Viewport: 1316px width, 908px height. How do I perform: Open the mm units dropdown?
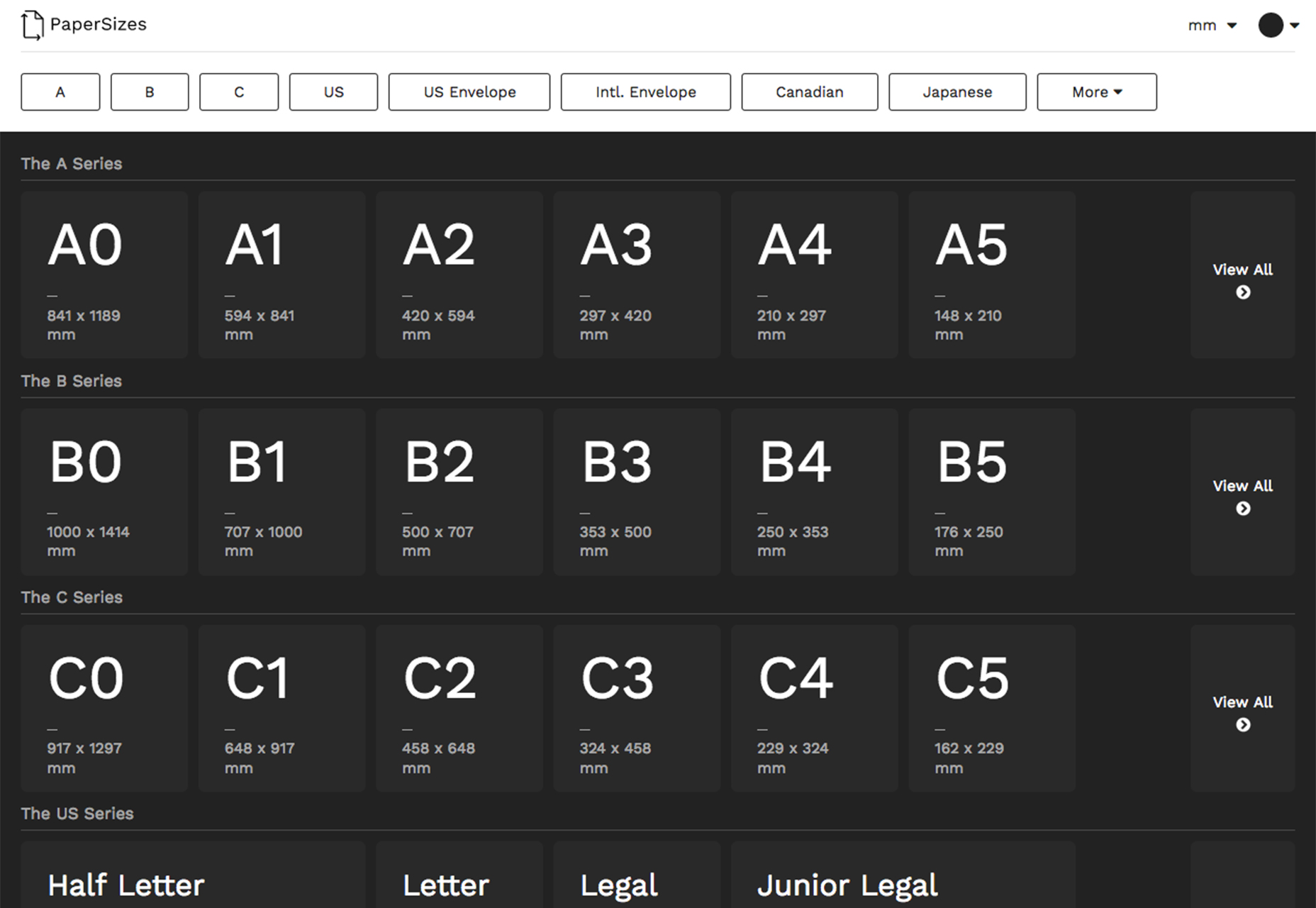[x=1212, y=26]
